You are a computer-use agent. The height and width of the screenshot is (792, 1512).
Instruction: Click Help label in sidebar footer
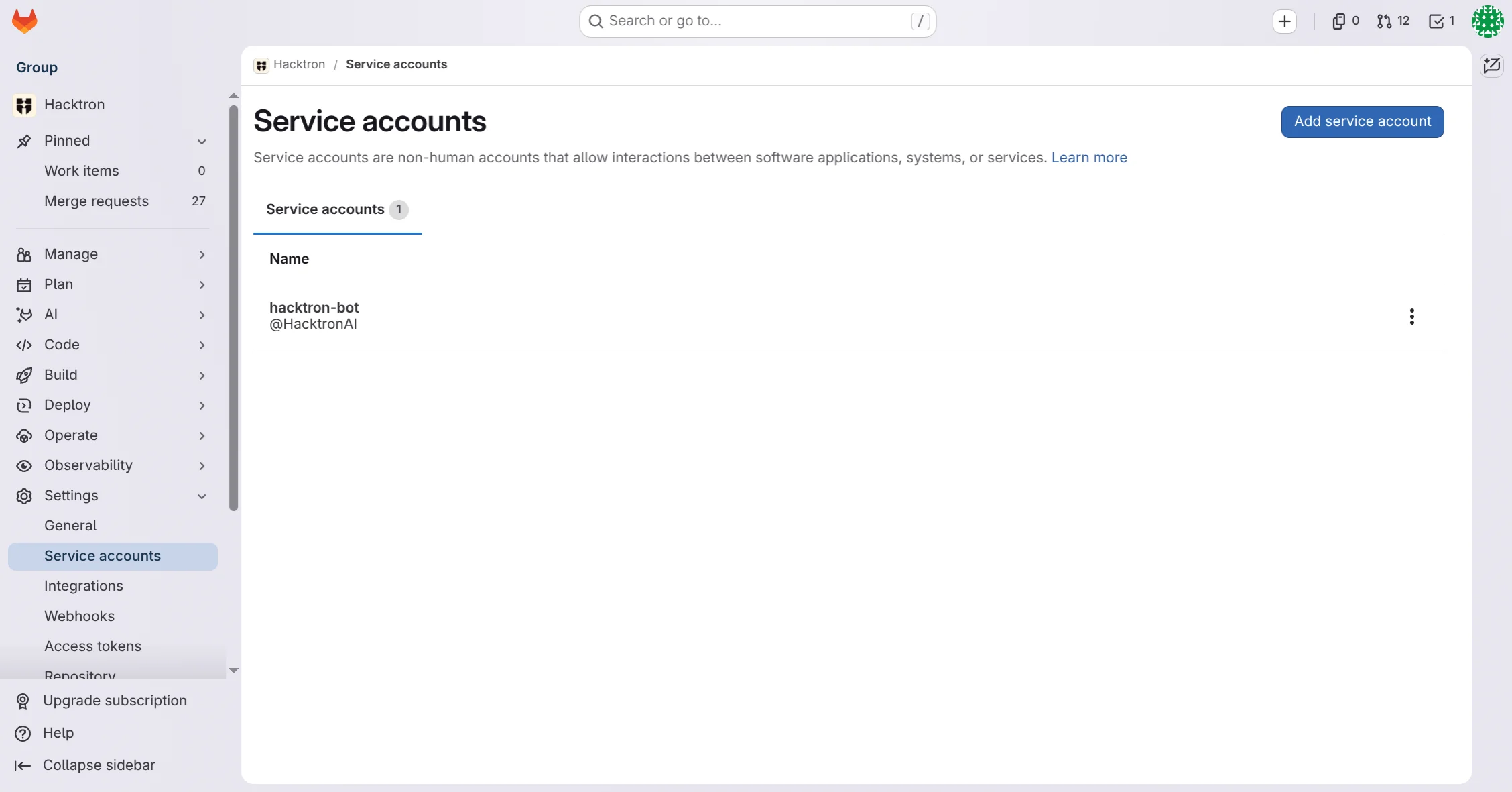[x=58, y=733]
